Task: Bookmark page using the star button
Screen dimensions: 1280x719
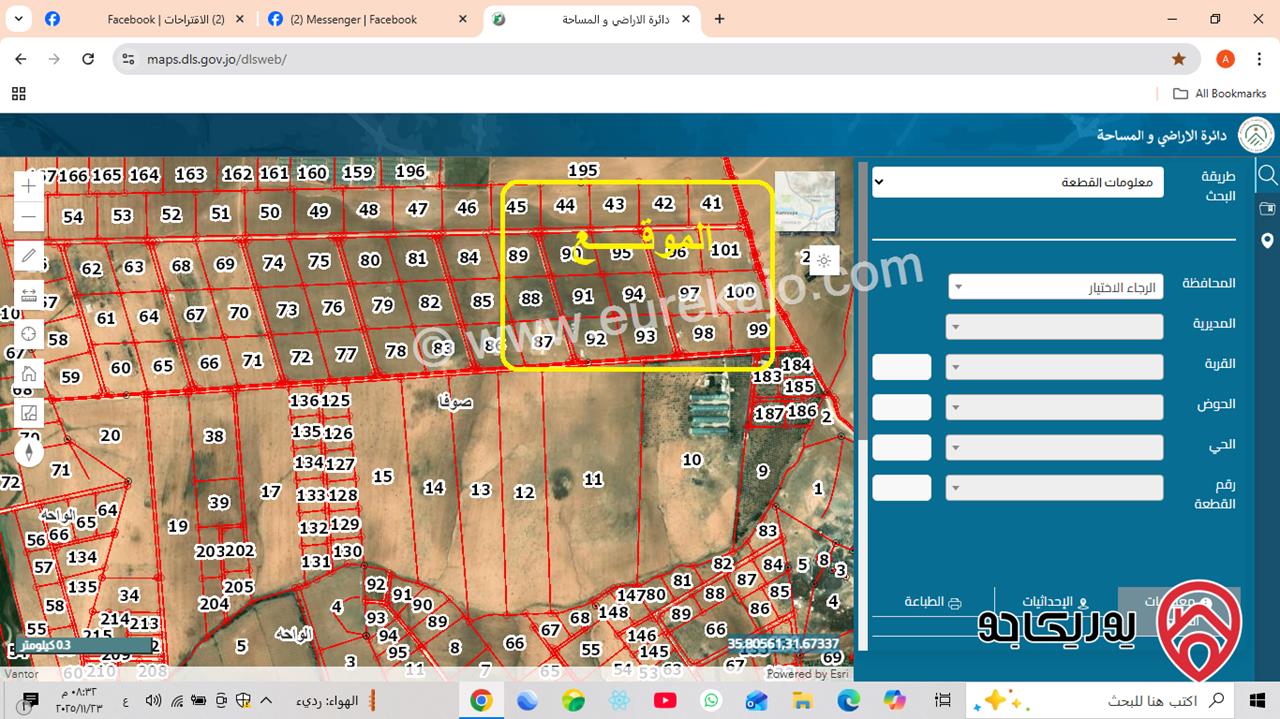Action: (x=1179, y=59)
